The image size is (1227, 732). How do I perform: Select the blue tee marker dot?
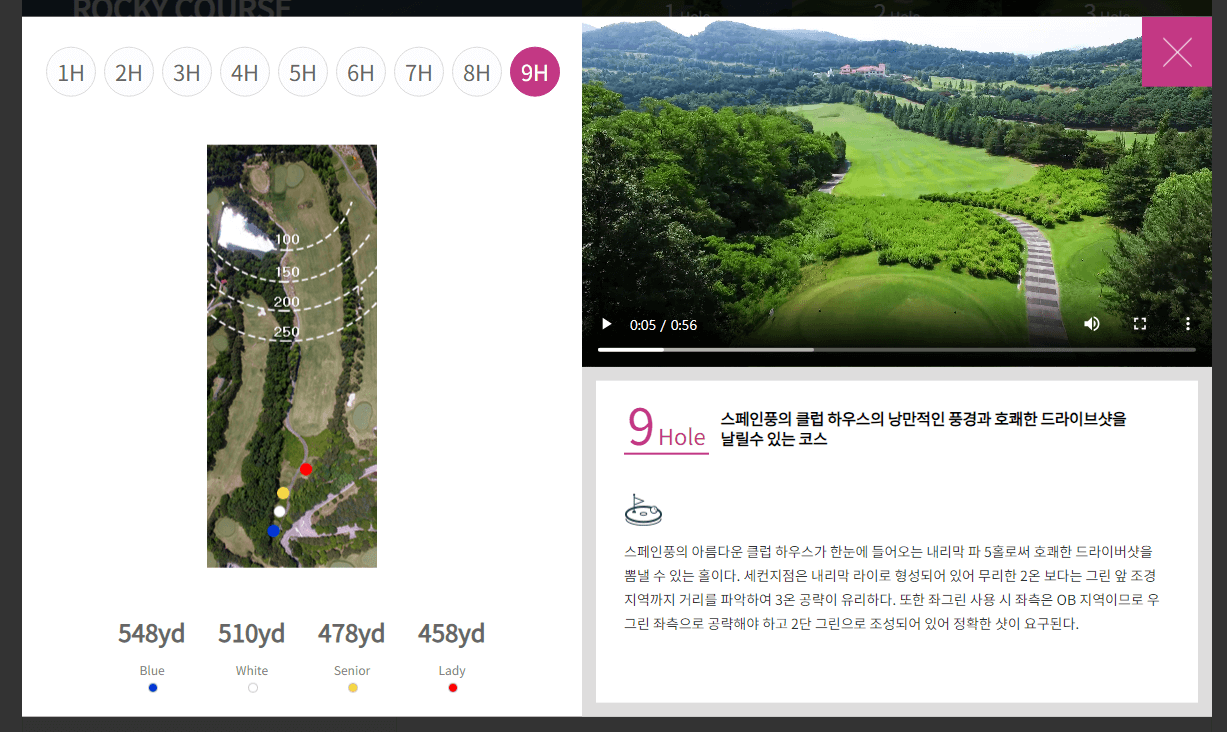click(273, 530)
